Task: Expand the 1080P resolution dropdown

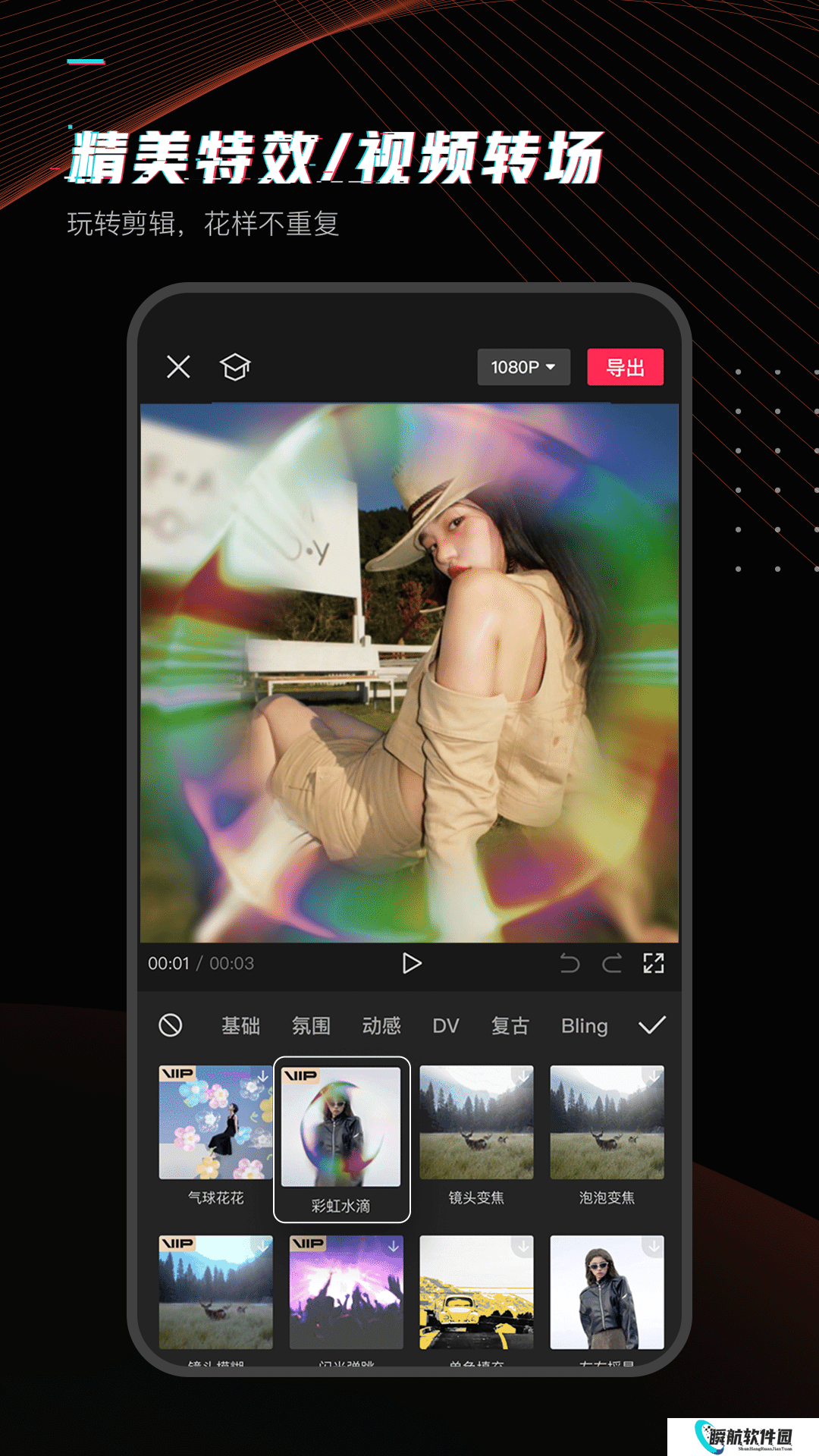Action: point(523,367)
